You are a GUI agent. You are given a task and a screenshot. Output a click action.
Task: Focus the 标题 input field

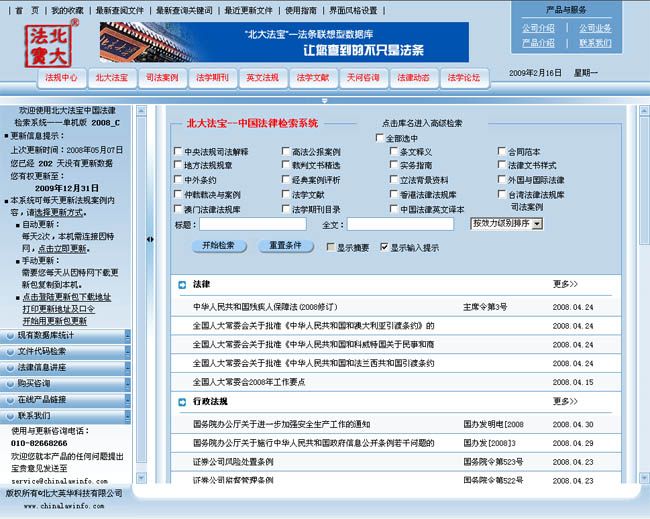pos(253,224)
